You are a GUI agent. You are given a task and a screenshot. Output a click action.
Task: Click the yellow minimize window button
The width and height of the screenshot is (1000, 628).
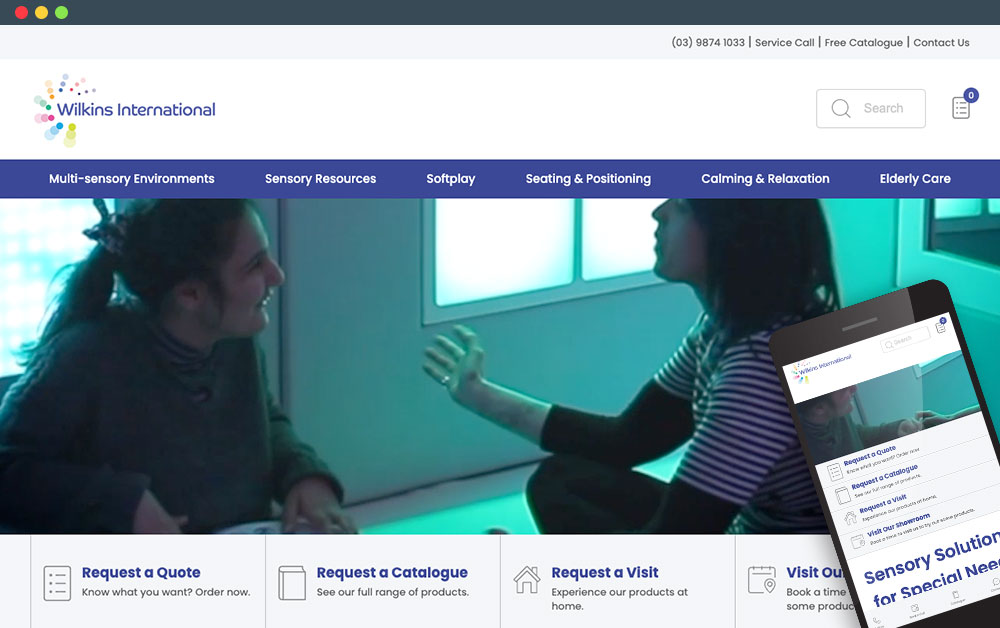(41, 13)
